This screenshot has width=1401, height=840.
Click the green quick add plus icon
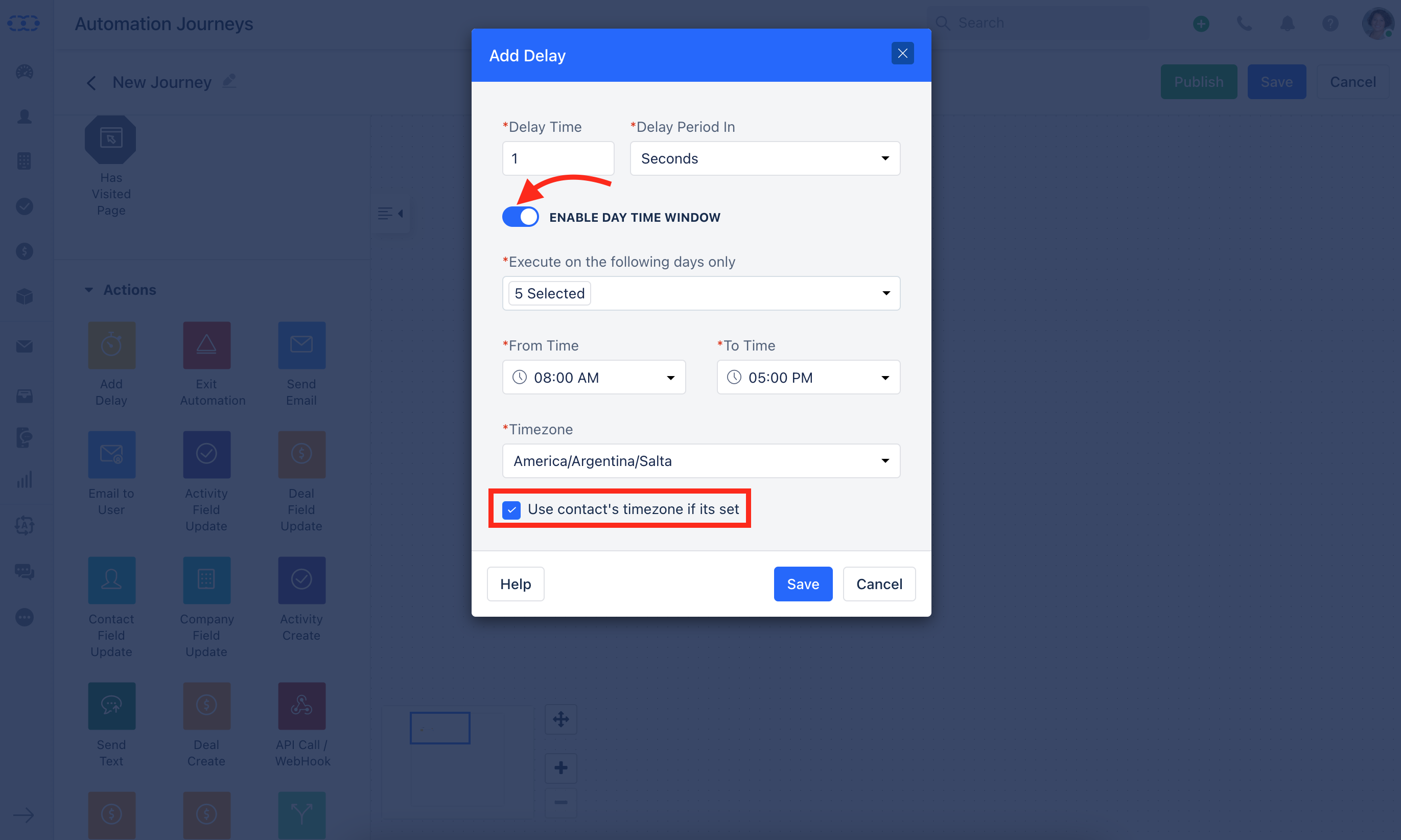pyautogui.click(x=1201, y=23)
